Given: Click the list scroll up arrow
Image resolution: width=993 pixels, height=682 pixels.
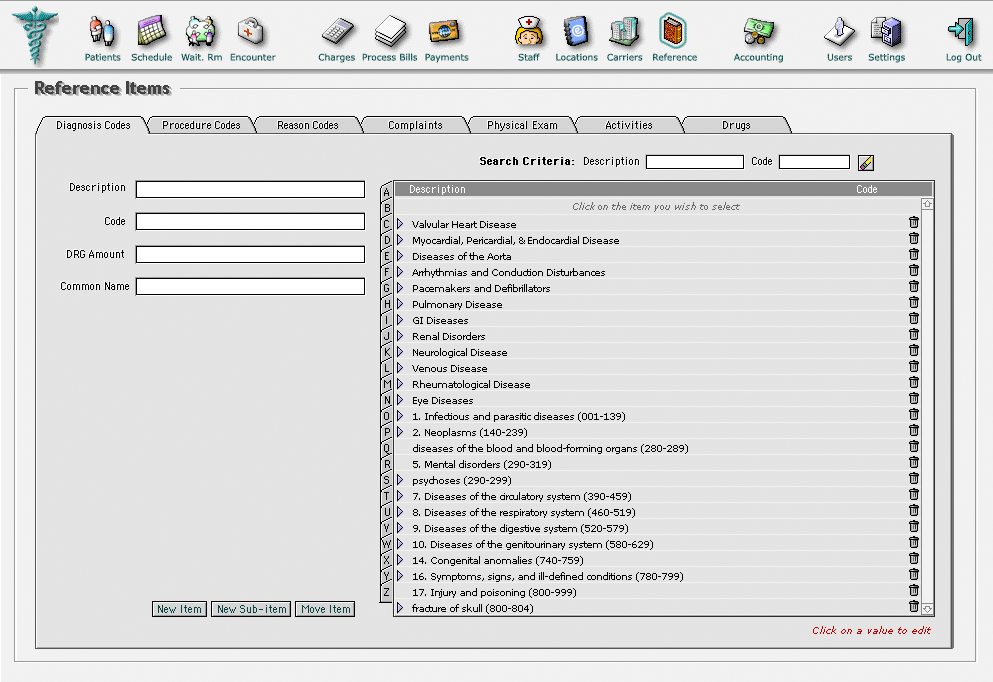Looking at the screenshot, I should click(x=927, y=204).
